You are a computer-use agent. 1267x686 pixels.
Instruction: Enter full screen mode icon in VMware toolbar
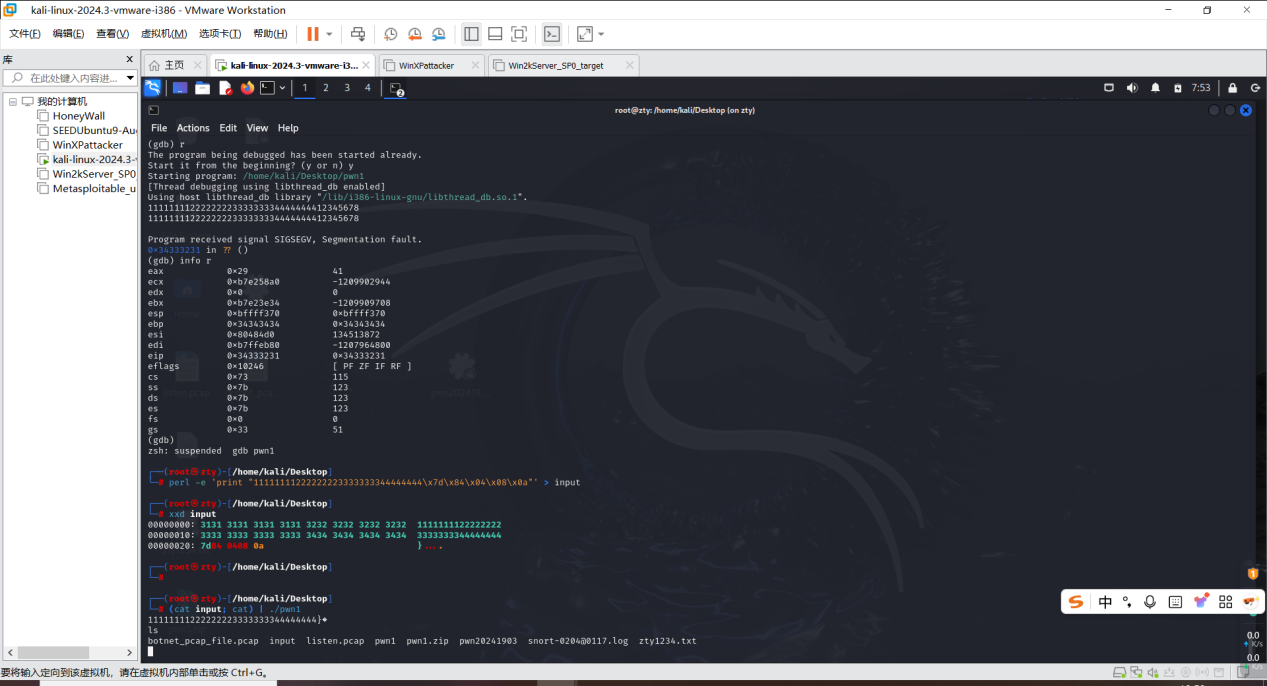pos(519,34)
